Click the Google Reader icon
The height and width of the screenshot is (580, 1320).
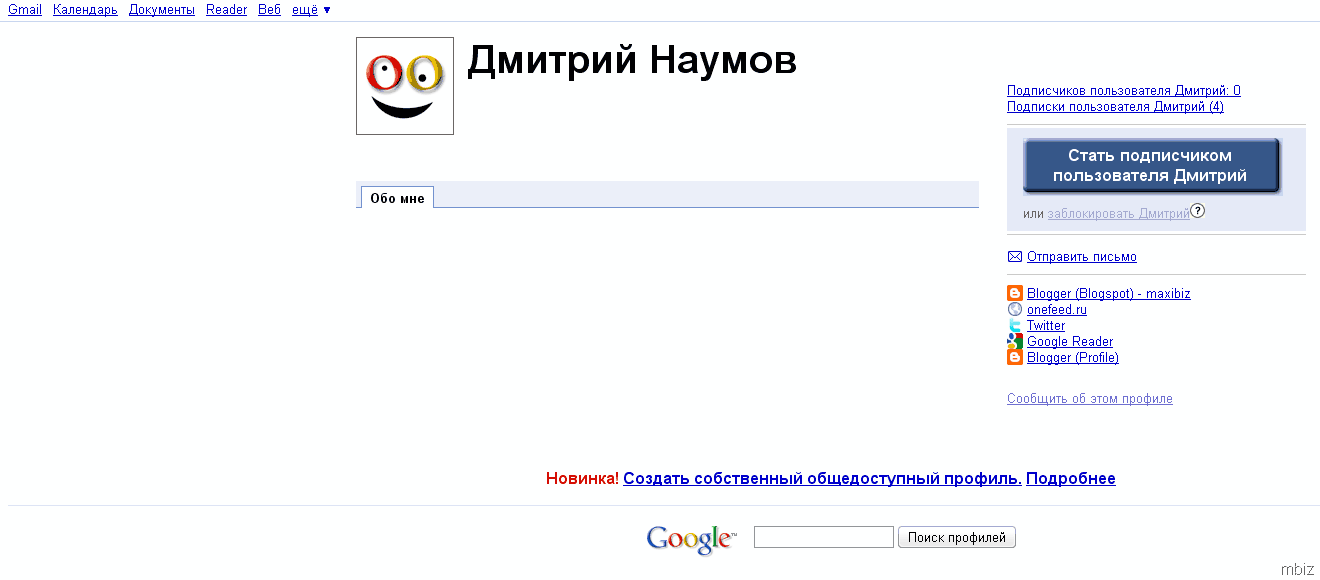(x=1015, y=342)
